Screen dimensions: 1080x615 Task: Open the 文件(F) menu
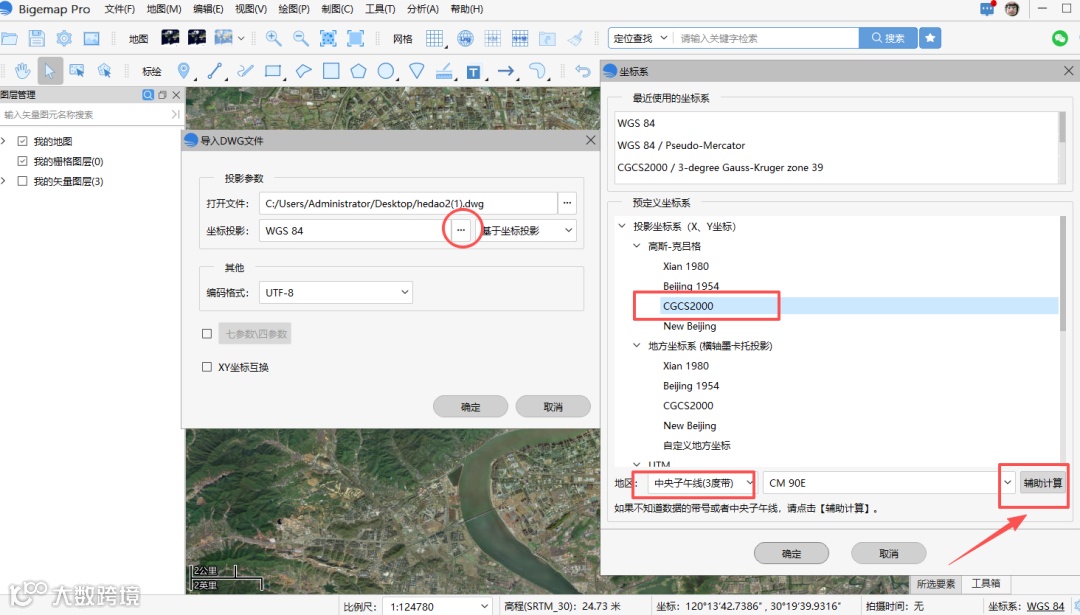coord(119,9)
